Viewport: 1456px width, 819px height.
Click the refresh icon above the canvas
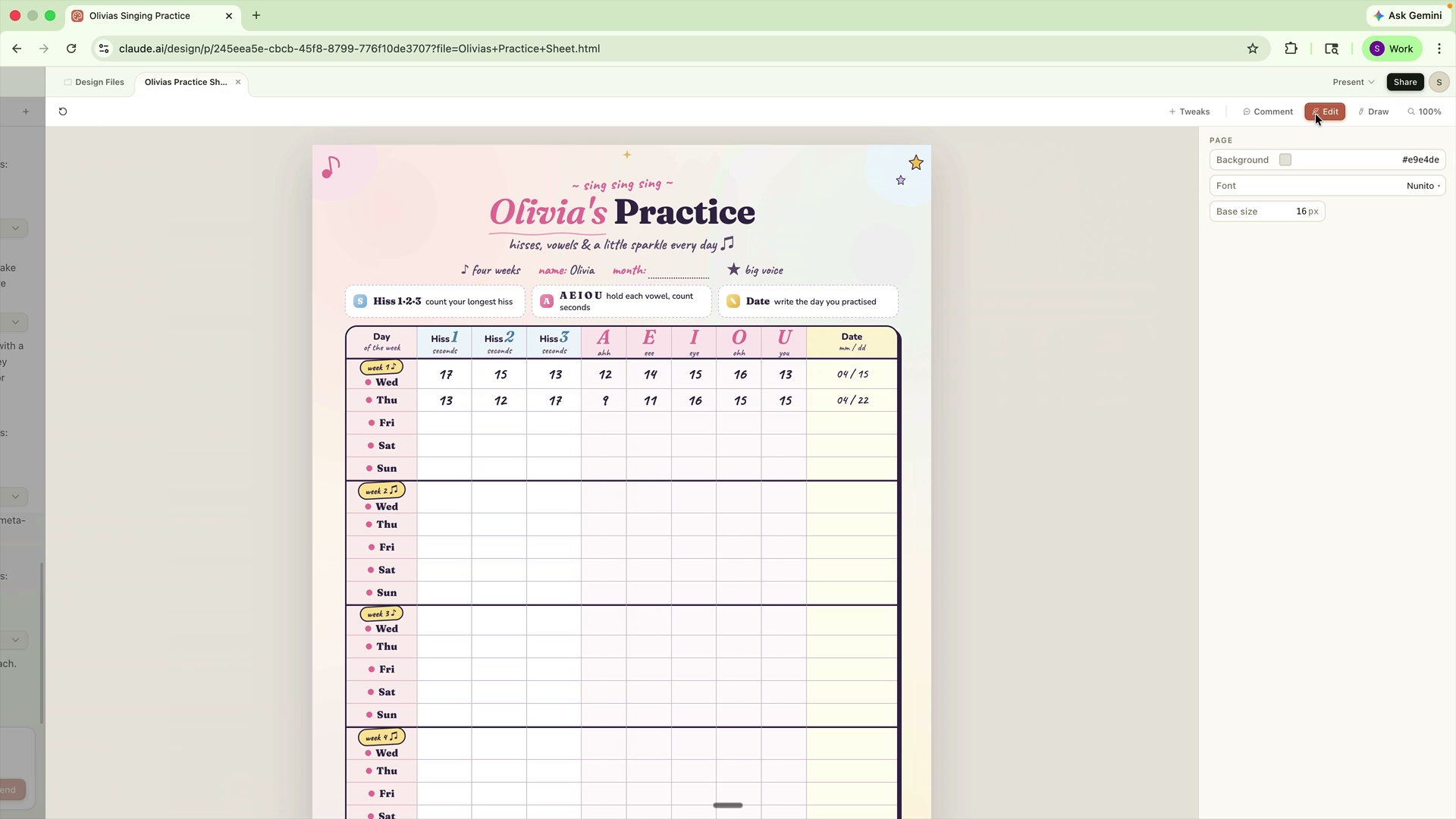(63, 111)
